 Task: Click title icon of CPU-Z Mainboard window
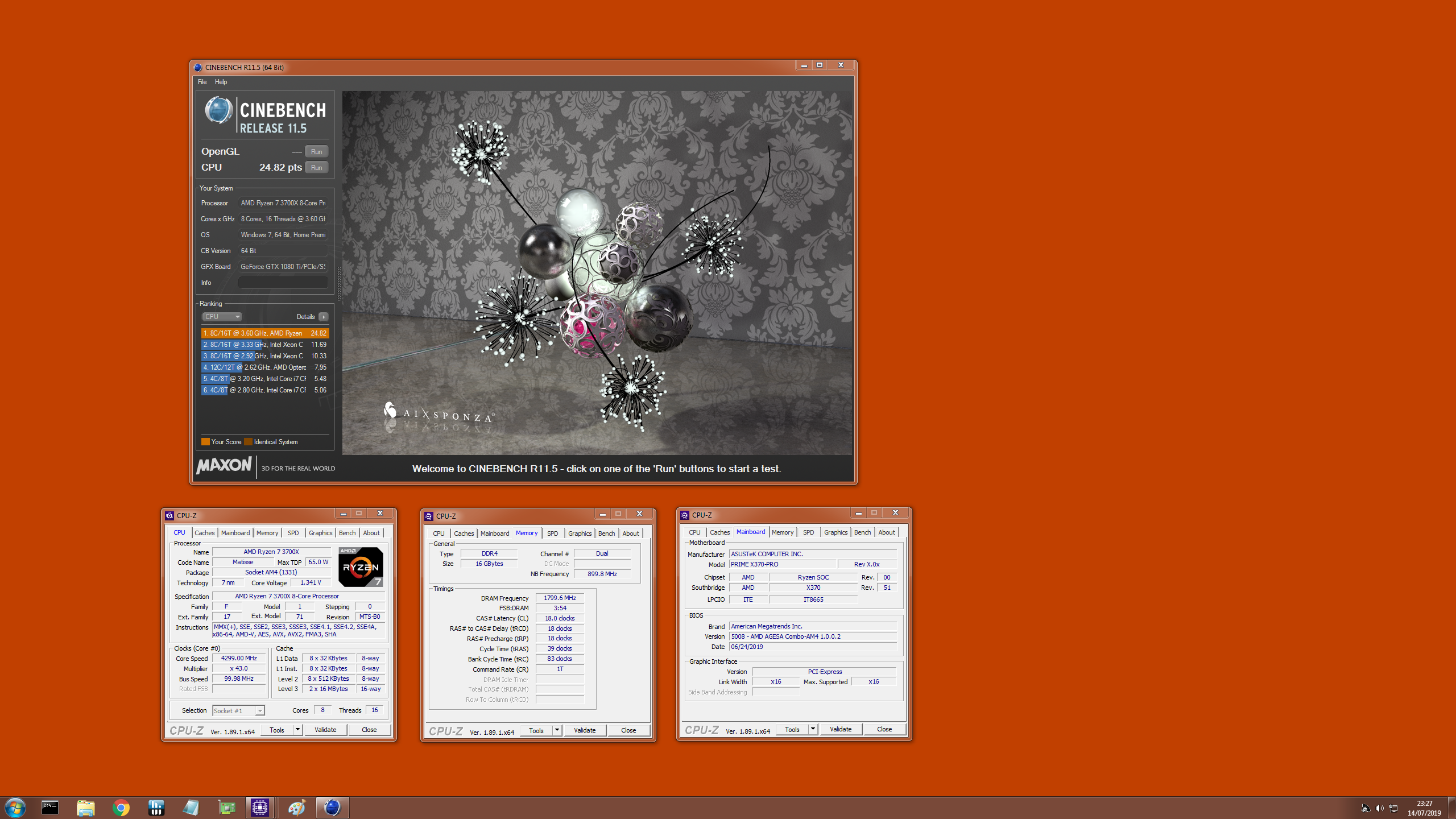click(x=685, y=515)
